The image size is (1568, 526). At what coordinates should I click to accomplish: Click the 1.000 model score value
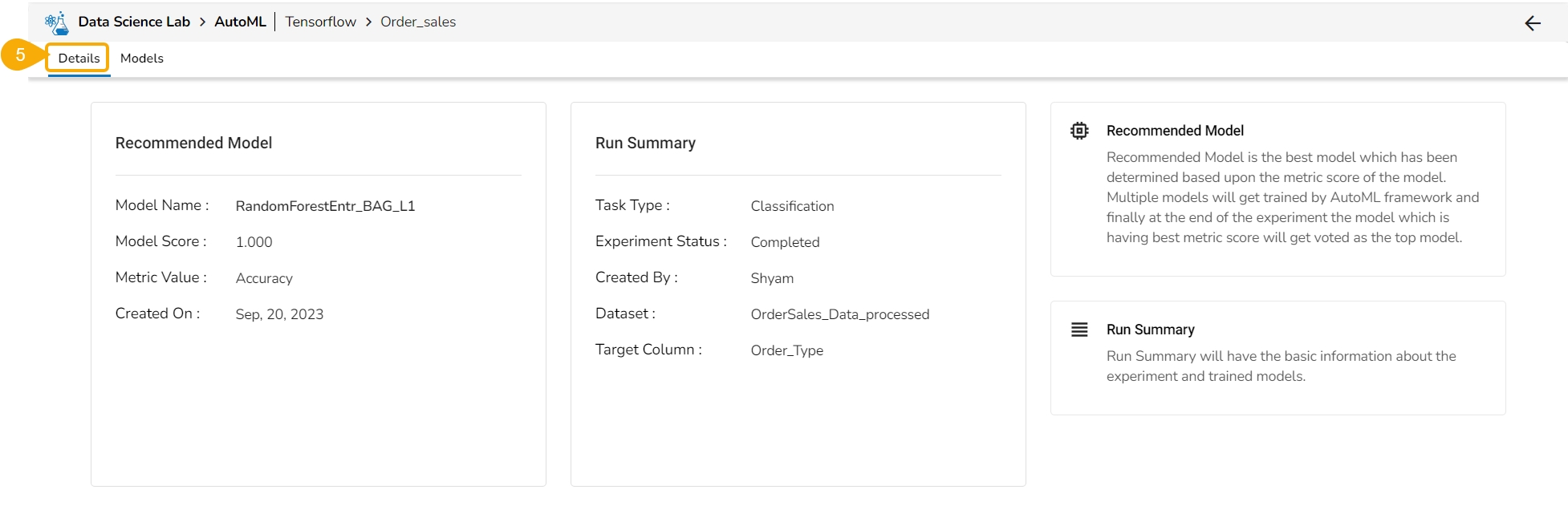tap(254, 242)
